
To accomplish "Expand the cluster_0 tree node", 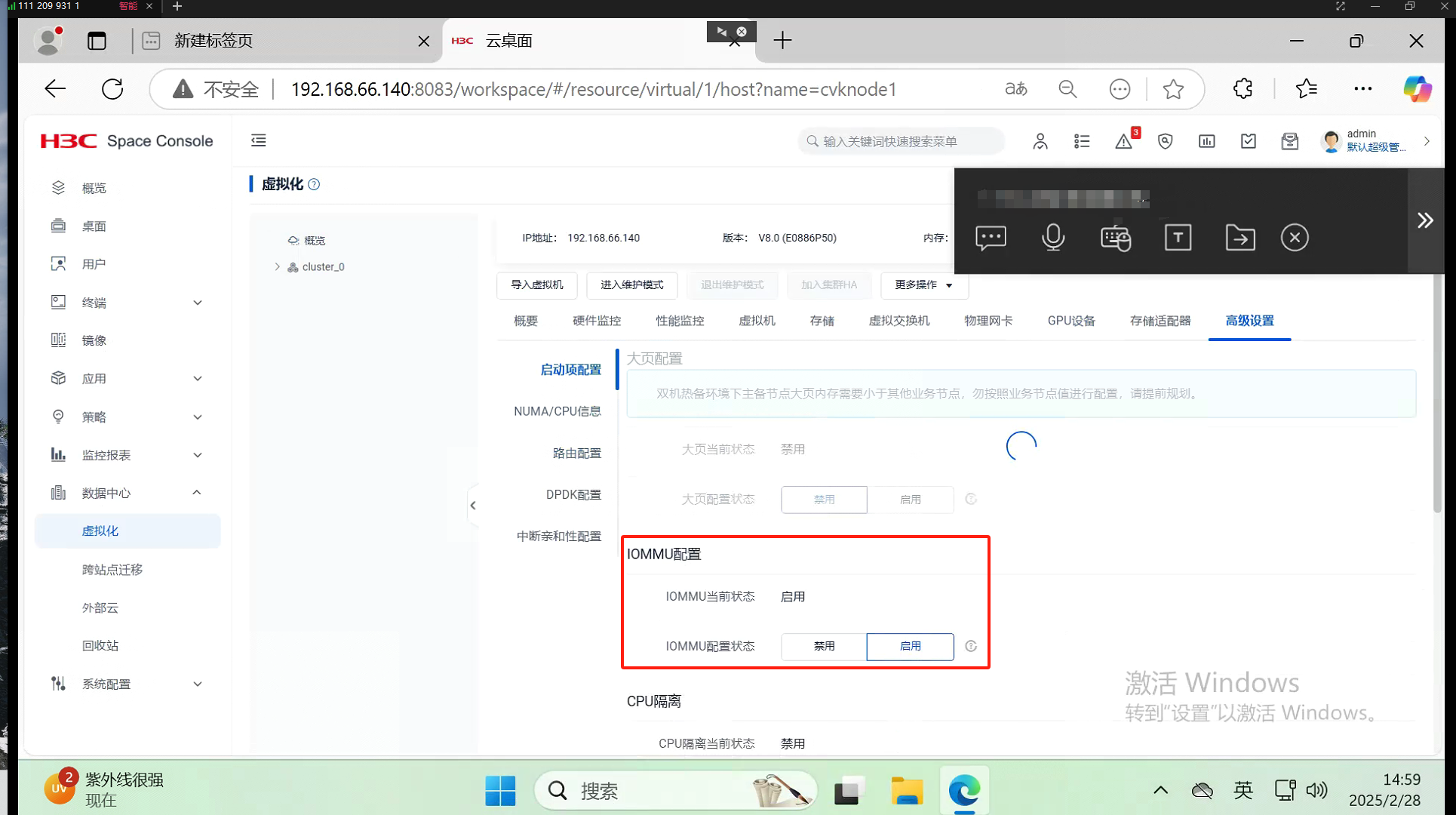I will point(278,266).
